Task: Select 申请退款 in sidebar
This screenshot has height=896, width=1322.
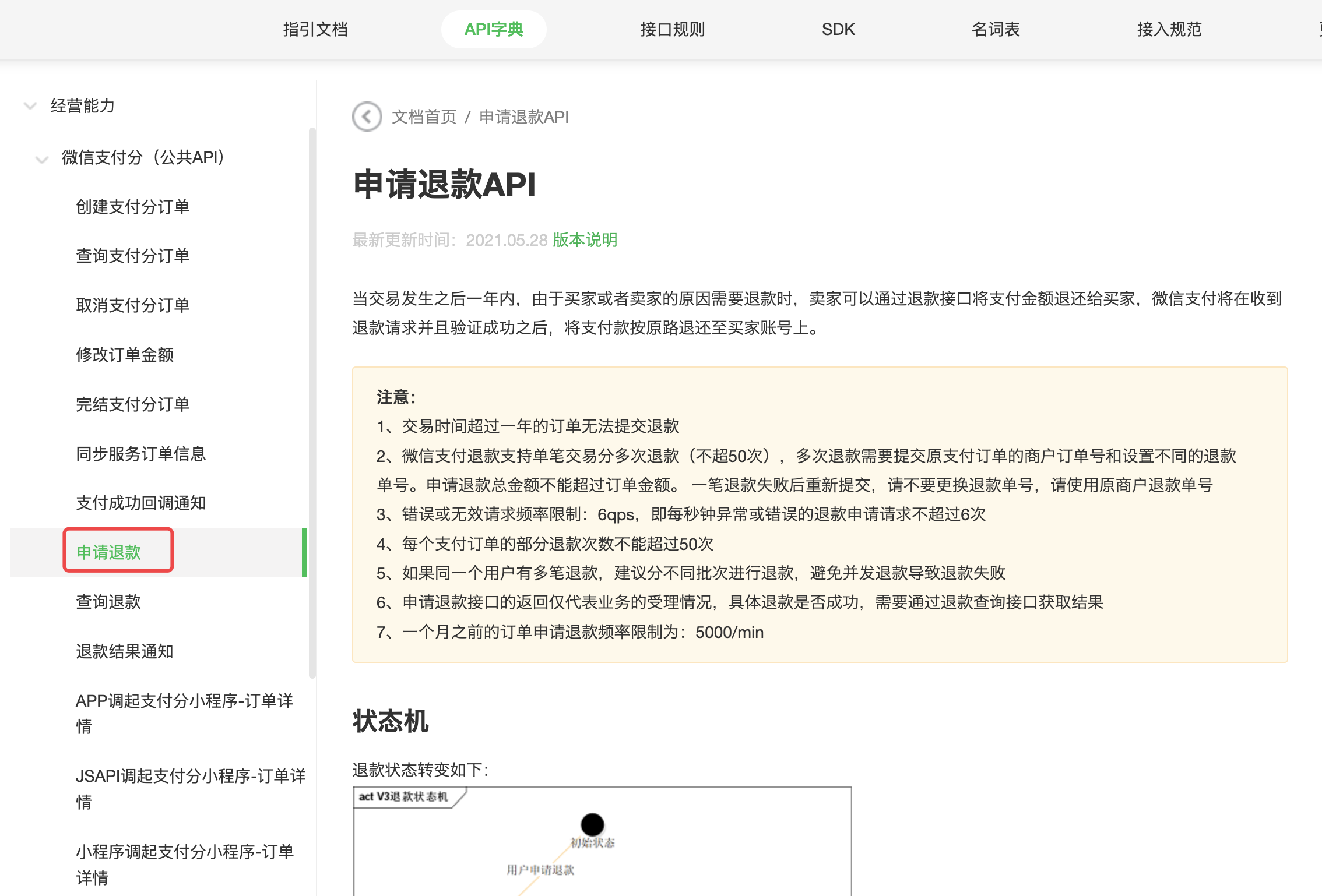Action: point(109,552)
